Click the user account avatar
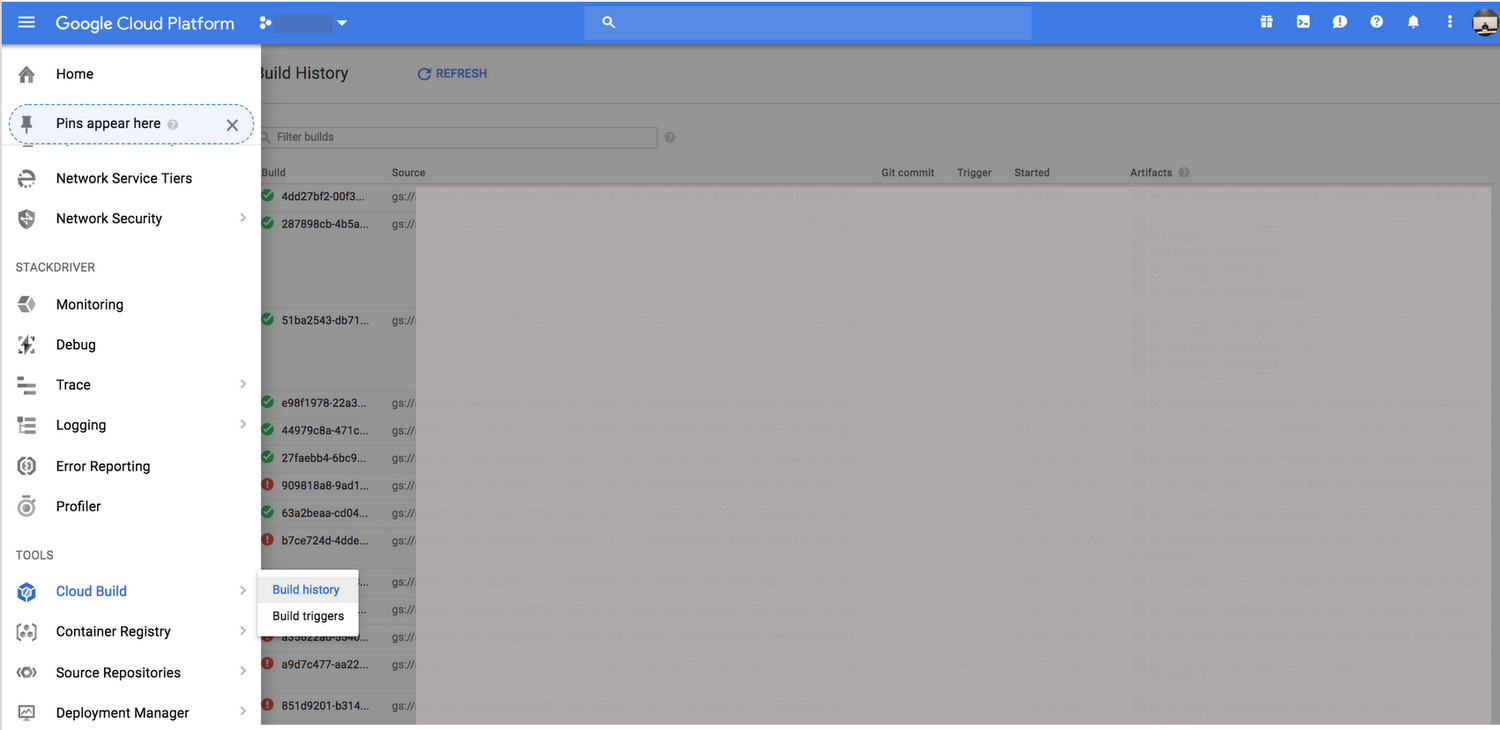 tap(1485, 22)
